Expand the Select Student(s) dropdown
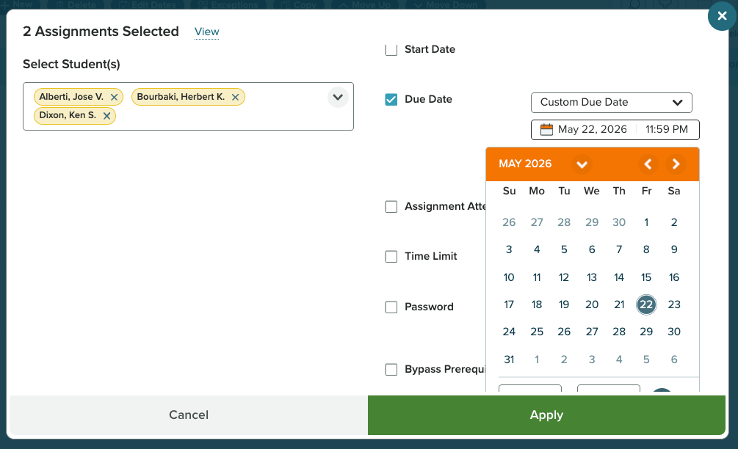The image size is (738, 450). [x=337, y=97]
